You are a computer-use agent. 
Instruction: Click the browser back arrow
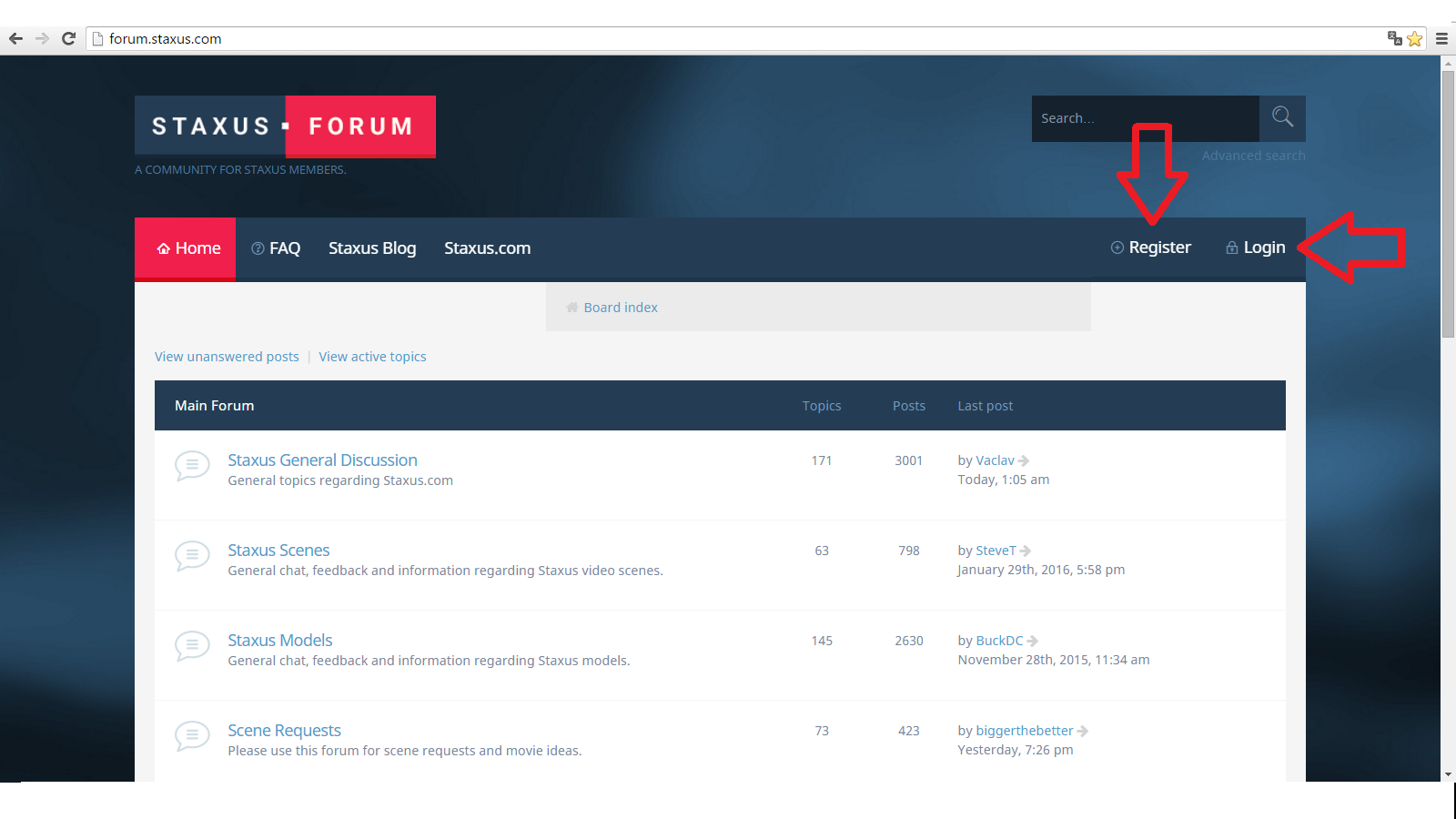tap(15, 39)
